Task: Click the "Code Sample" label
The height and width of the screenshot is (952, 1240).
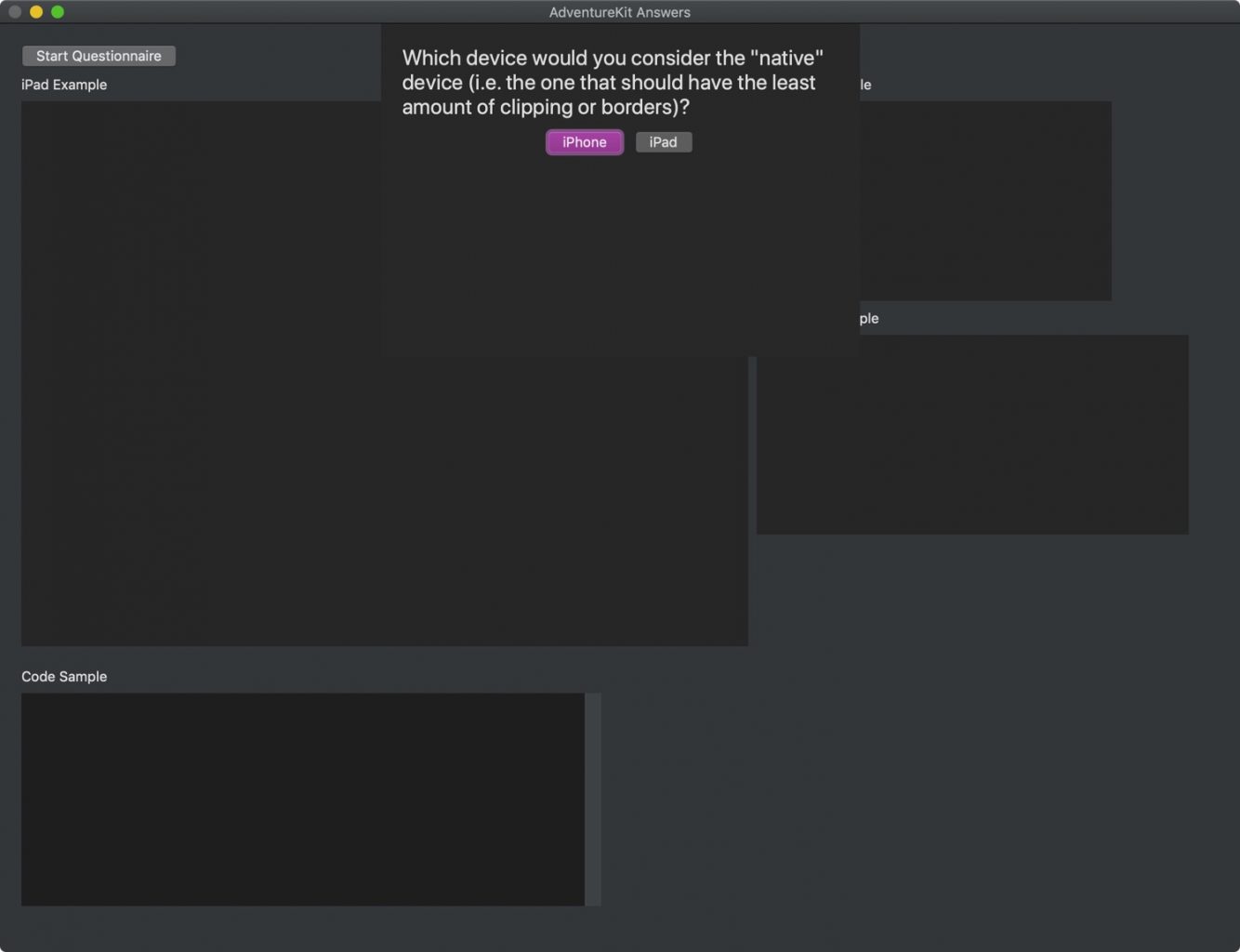Action: [x=64, y=677]
